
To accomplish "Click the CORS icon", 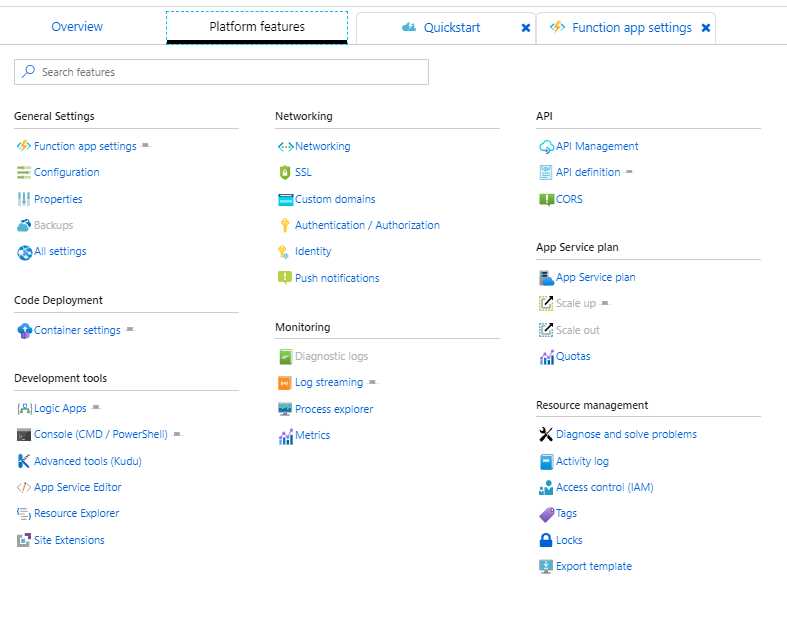I will click(x=546, y=200).
